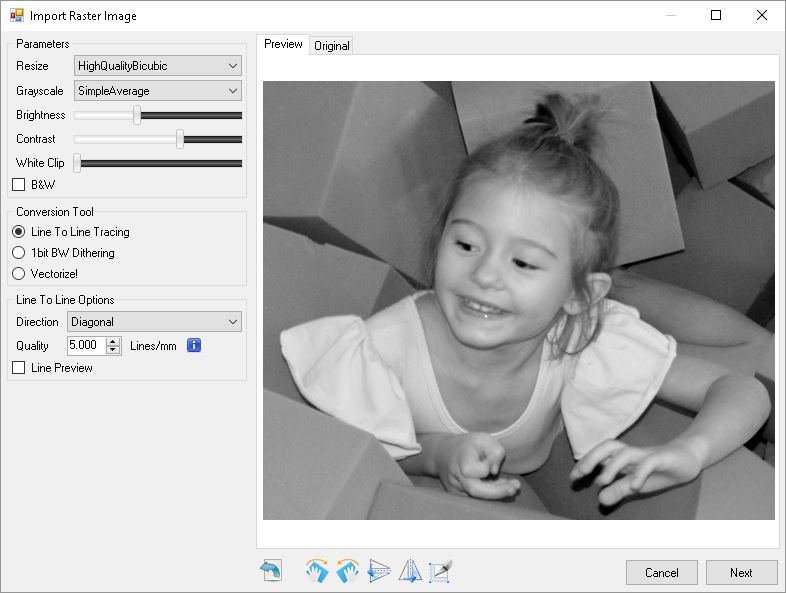Open the Resize method dropdown
The image size is (786, 593).
pyautogui.click(x=158, y=66)
